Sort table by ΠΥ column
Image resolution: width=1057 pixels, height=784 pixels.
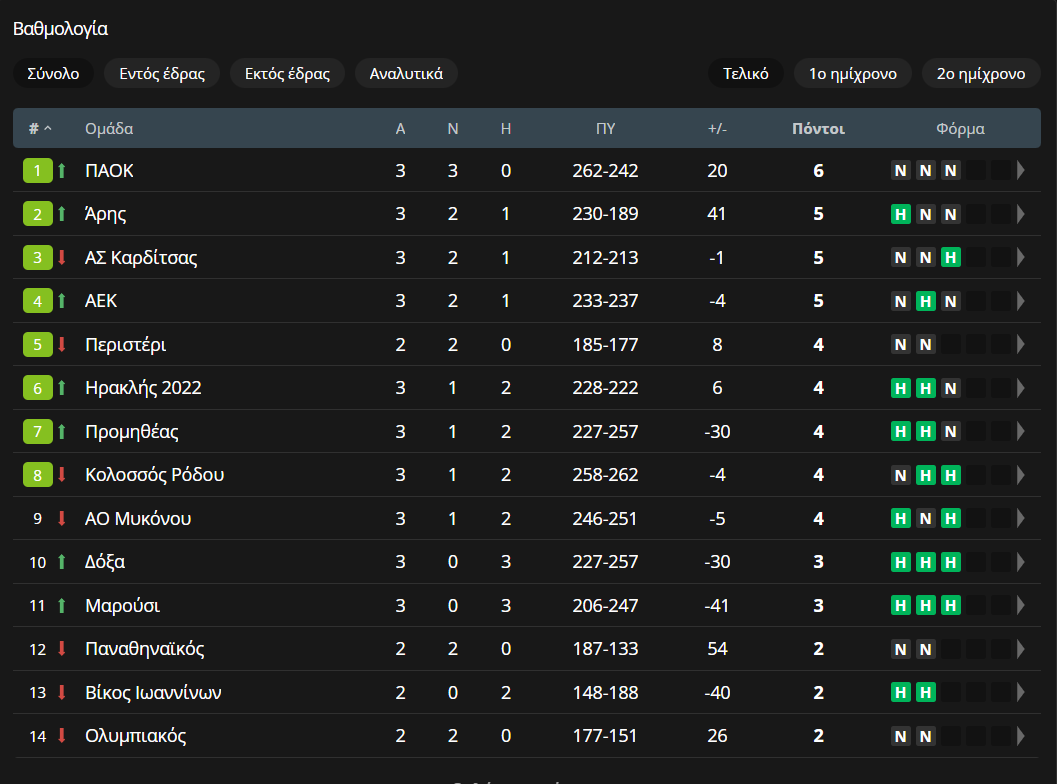point(605,129)
